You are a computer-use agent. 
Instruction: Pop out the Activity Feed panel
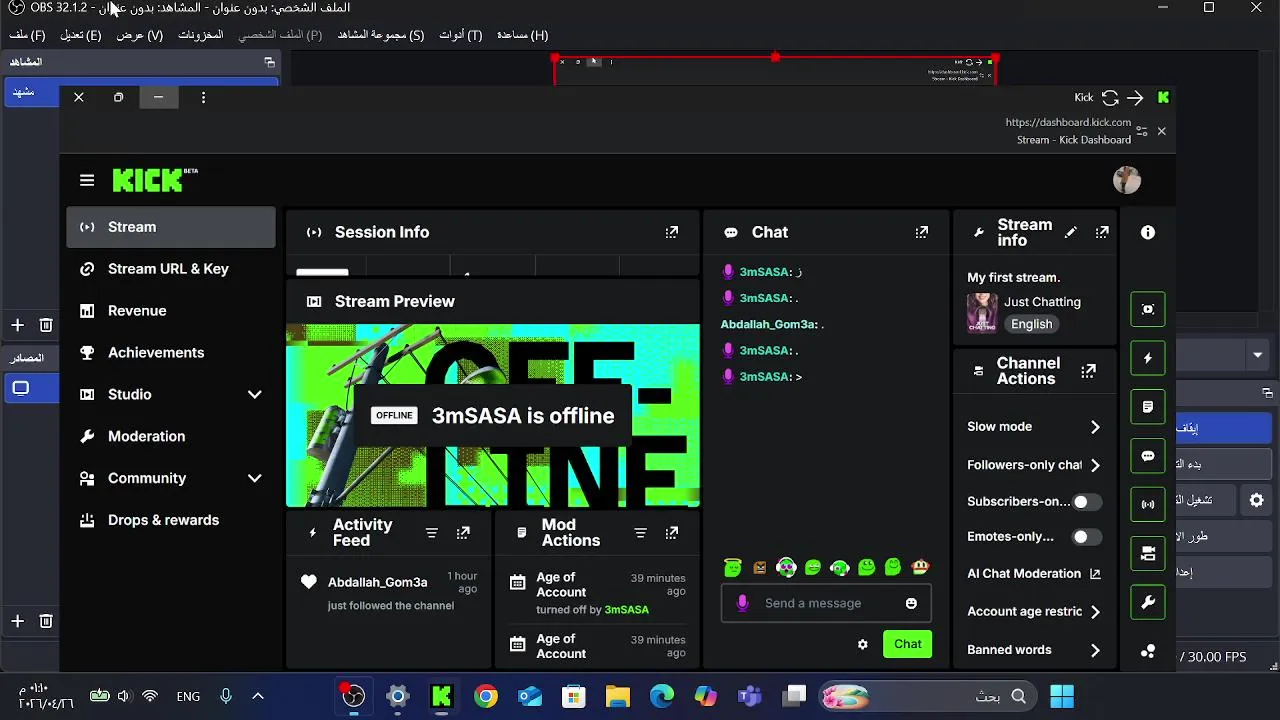pos(463,533)
